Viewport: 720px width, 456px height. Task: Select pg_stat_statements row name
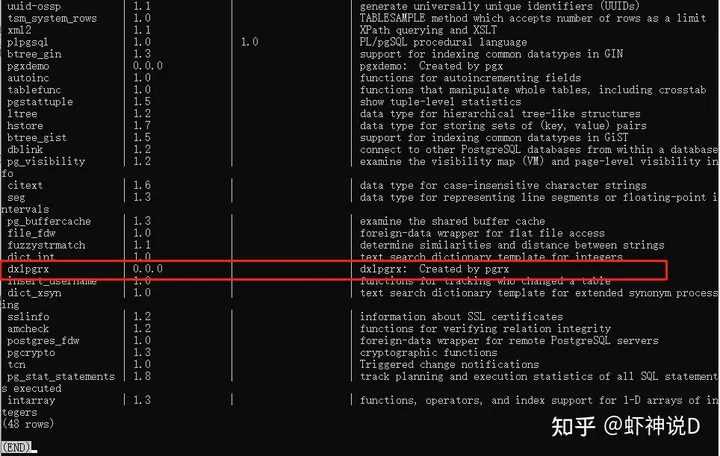(61, 377)
